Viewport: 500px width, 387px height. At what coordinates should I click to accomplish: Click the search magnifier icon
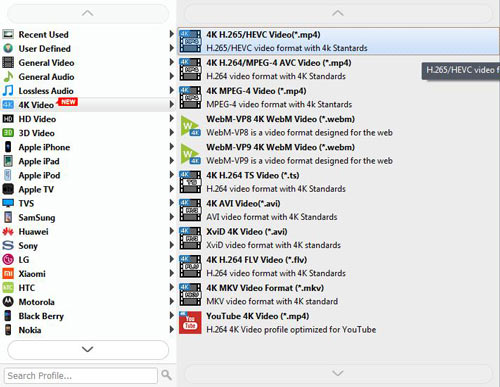[x=166, y=375]
